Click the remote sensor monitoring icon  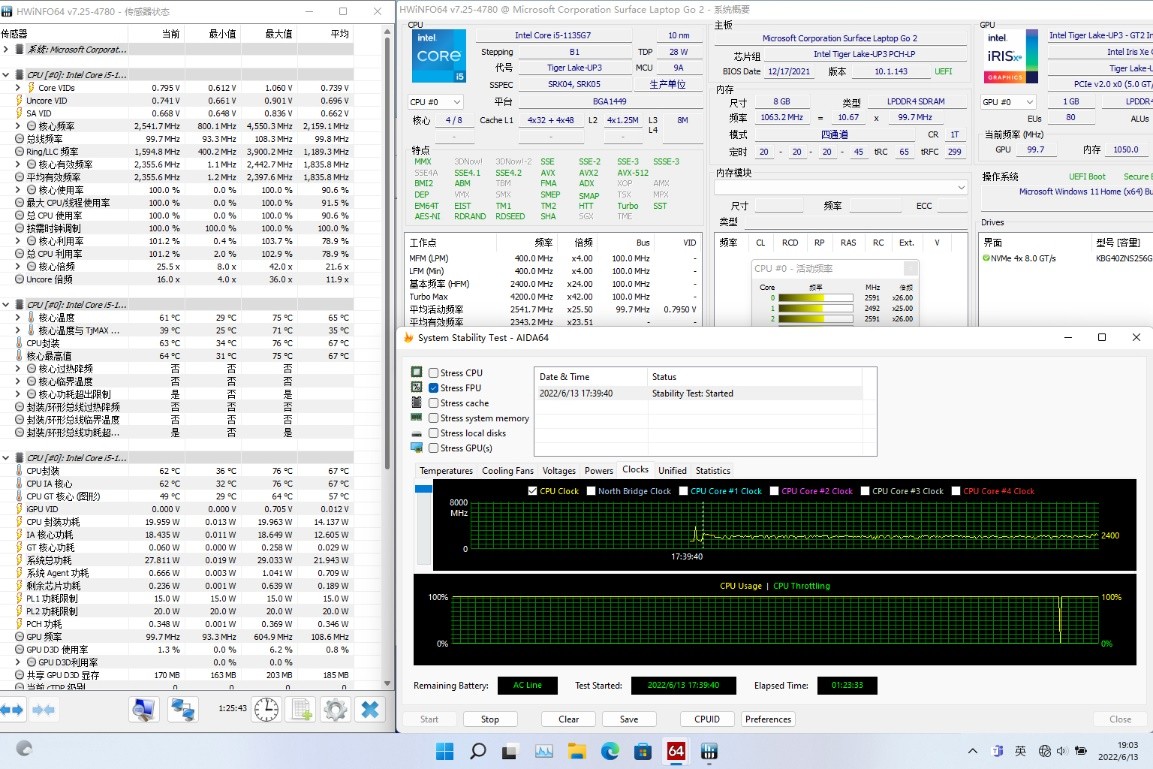pyautogui.click(x=182, y=709)
